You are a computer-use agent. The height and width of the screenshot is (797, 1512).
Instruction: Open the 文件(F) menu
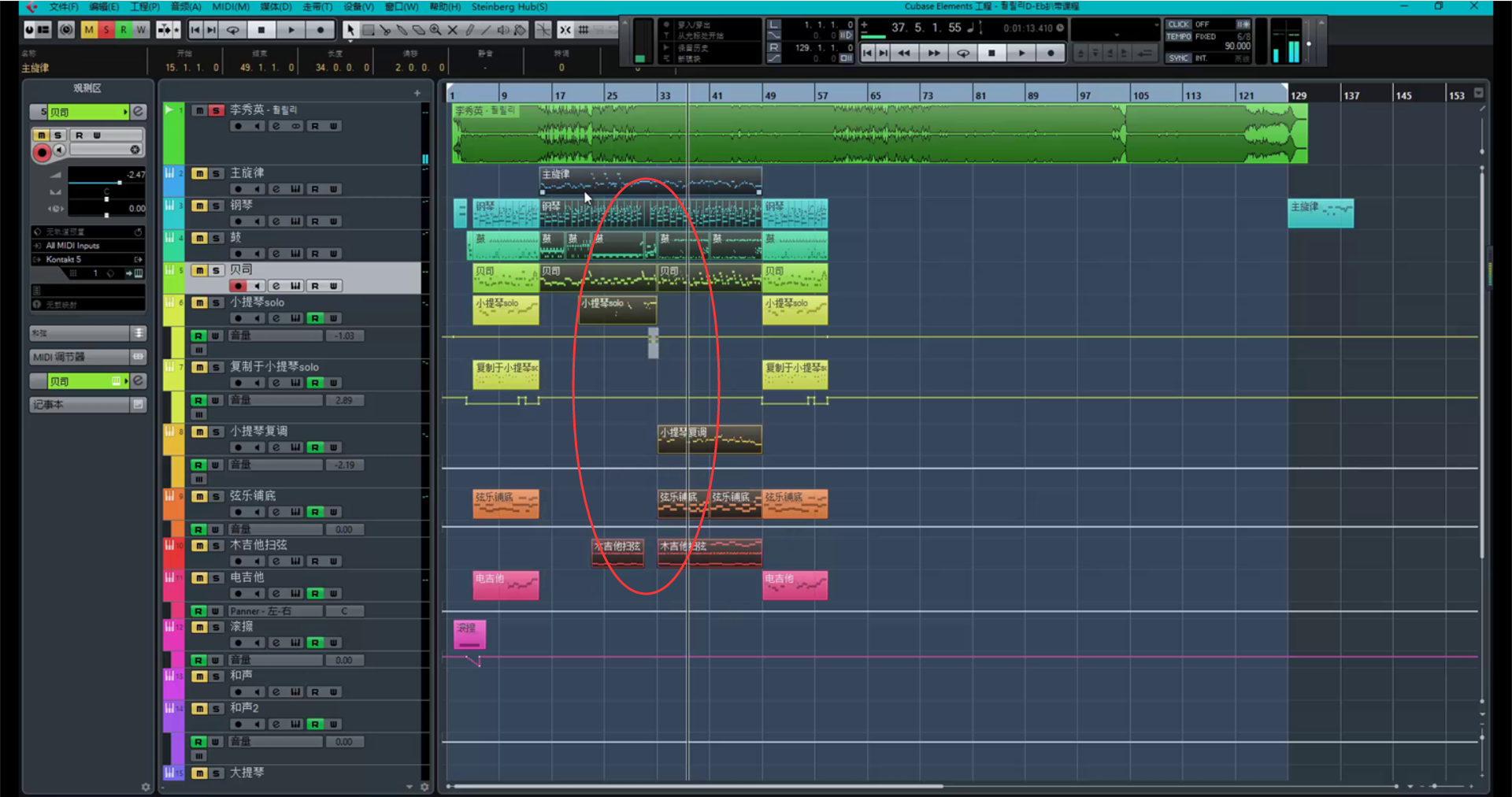pos(64,7)
